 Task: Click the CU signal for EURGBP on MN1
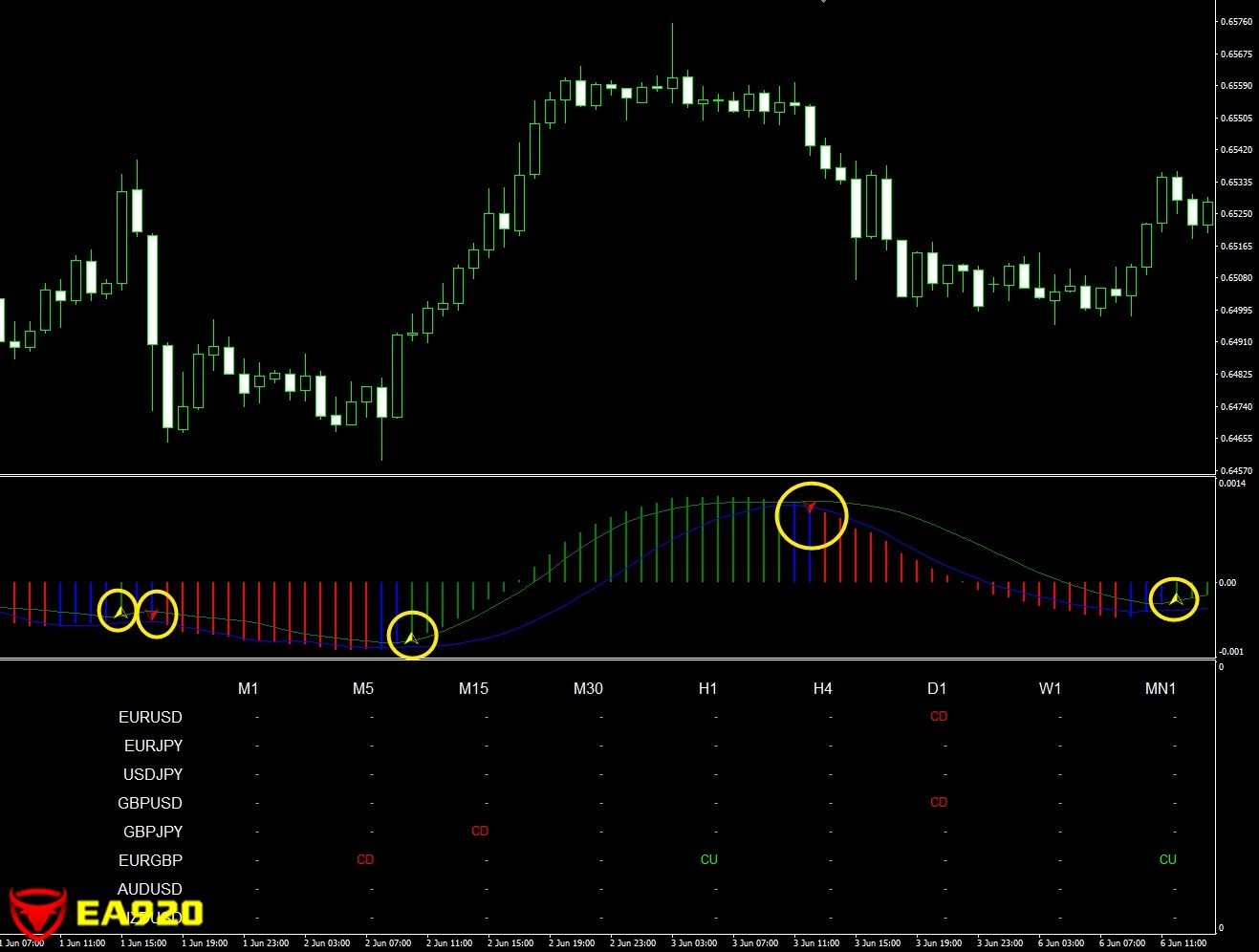coord(1167,859)
